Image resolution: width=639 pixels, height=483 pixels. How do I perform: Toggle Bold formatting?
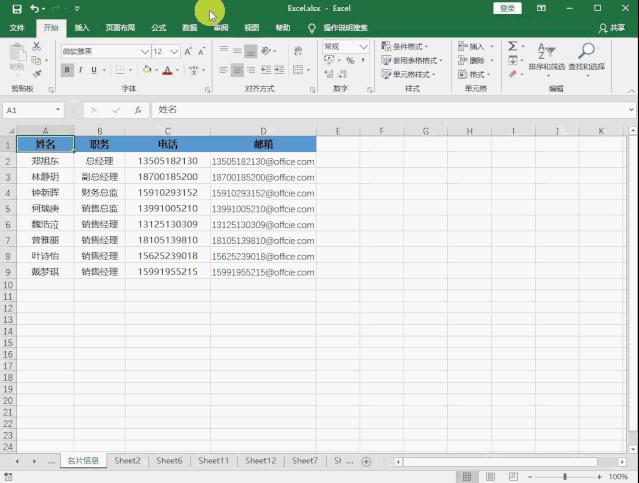[x=68, y=70]
